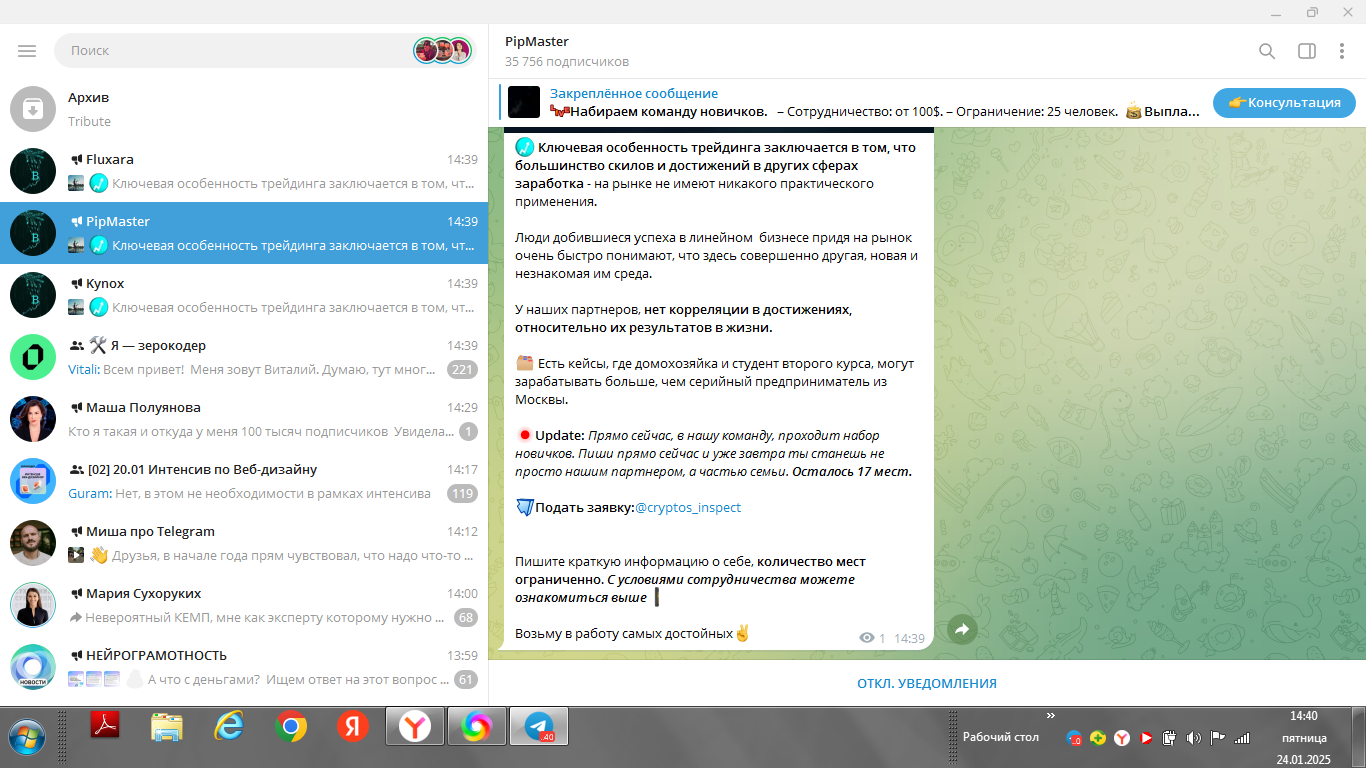Click the Yandex icon in the system tray
This screenshot has height=768, width=1366.
click(x=1122, y=738)
